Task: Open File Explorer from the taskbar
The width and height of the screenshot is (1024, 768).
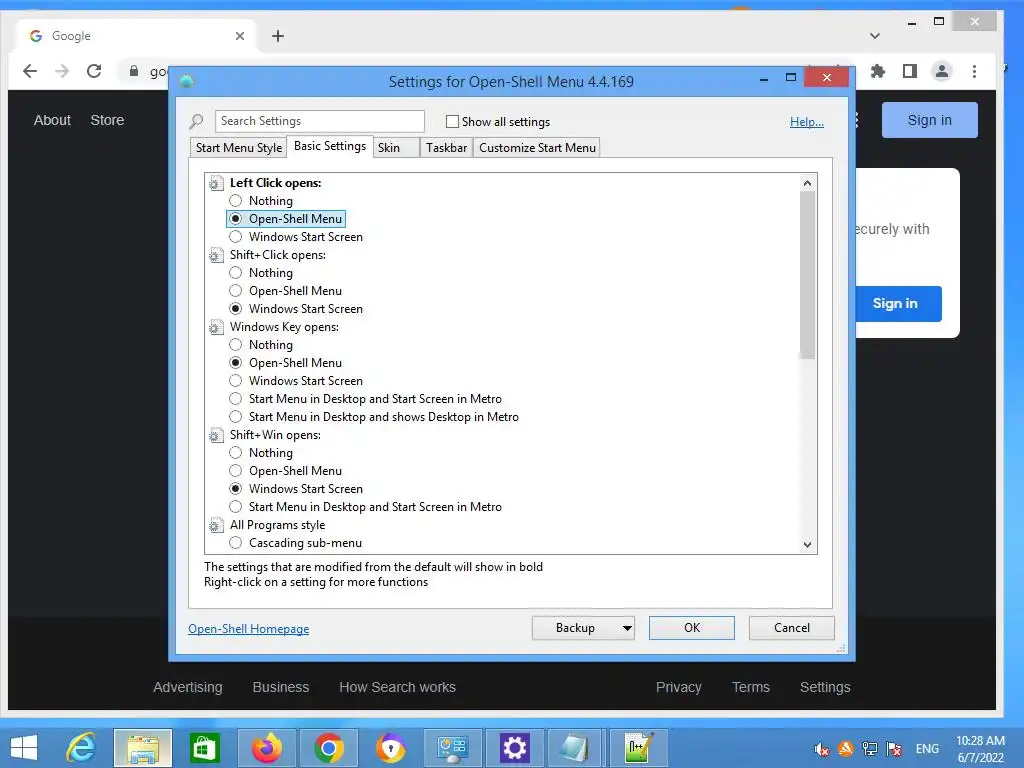Action: tap(143, 748)
